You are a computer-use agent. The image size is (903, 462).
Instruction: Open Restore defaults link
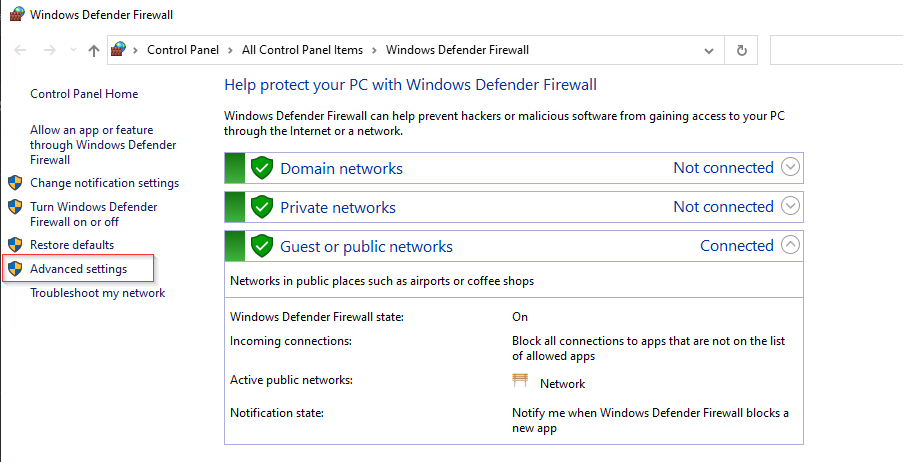point(72,245)
